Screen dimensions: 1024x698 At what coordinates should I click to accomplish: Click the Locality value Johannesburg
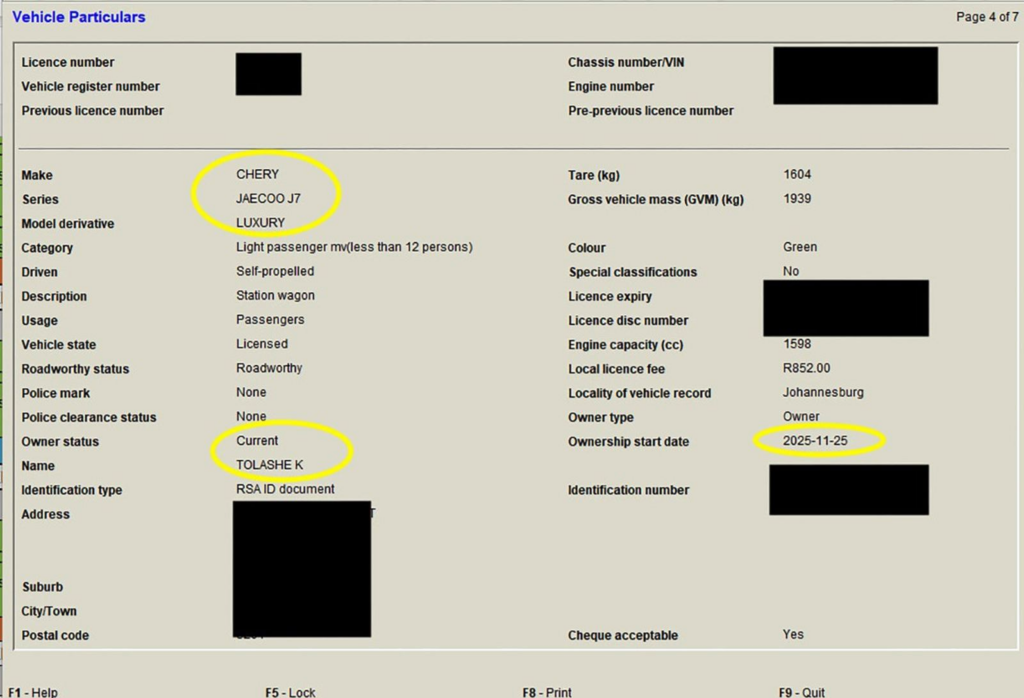[x=823, y=393]
